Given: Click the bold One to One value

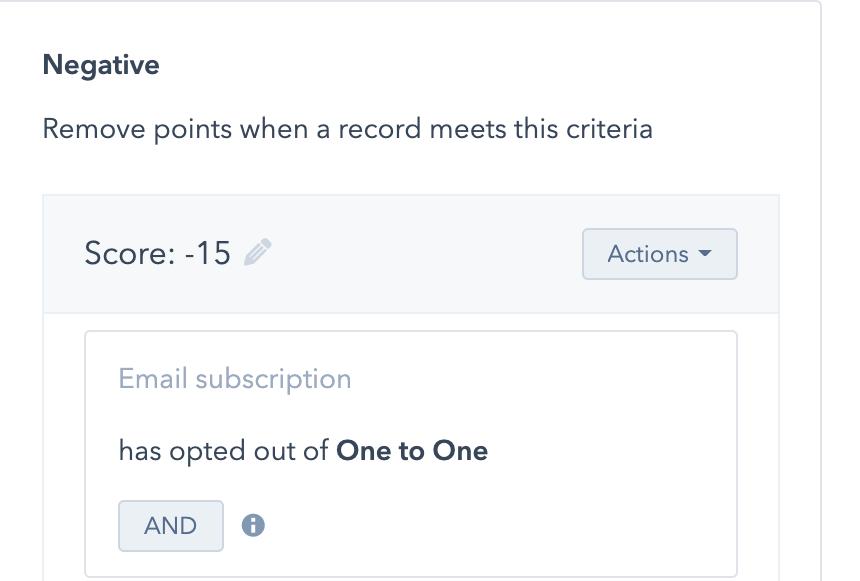Looking at the screenshot, I should point(412,451).
